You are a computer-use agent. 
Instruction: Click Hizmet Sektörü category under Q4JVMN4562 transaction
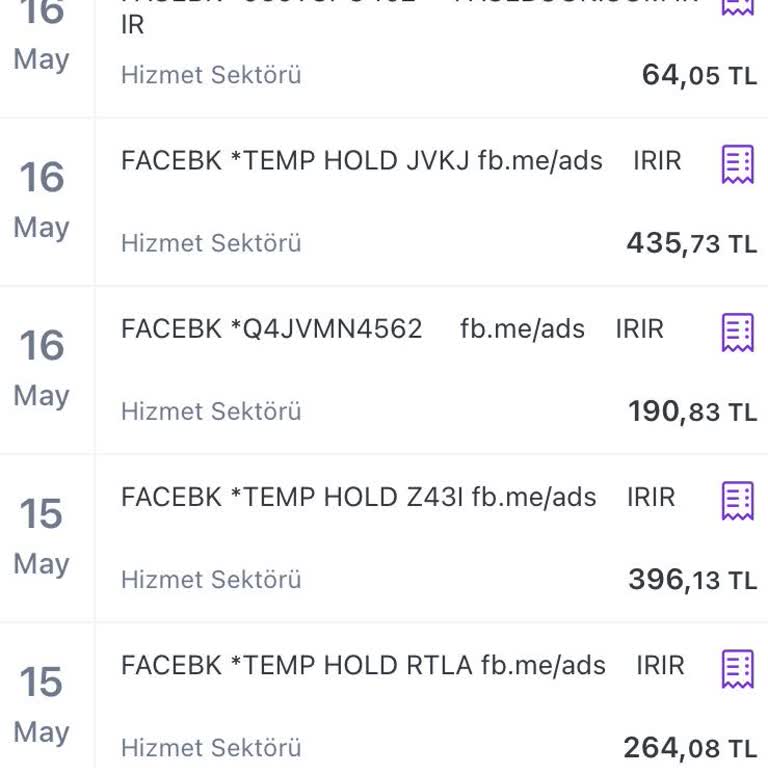211,411
